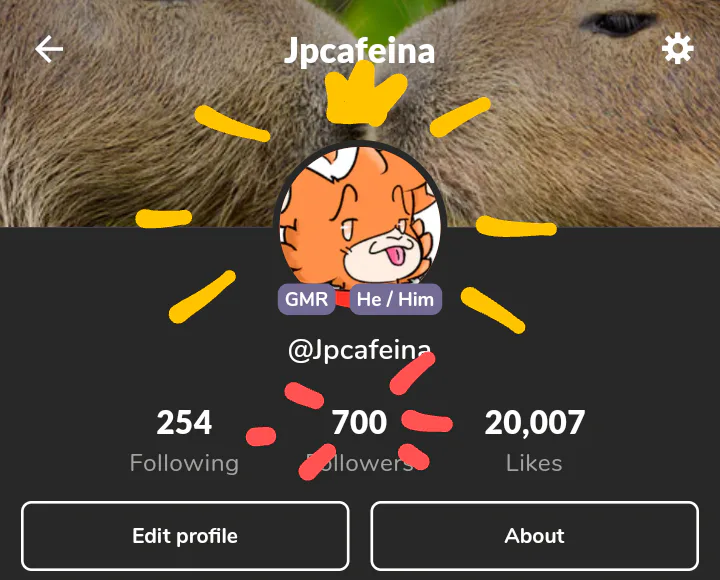Click the Jpcafeina title at top
The height and width of the screenshot is (580, 720).
pyautogui.click(x=360, y=51)
